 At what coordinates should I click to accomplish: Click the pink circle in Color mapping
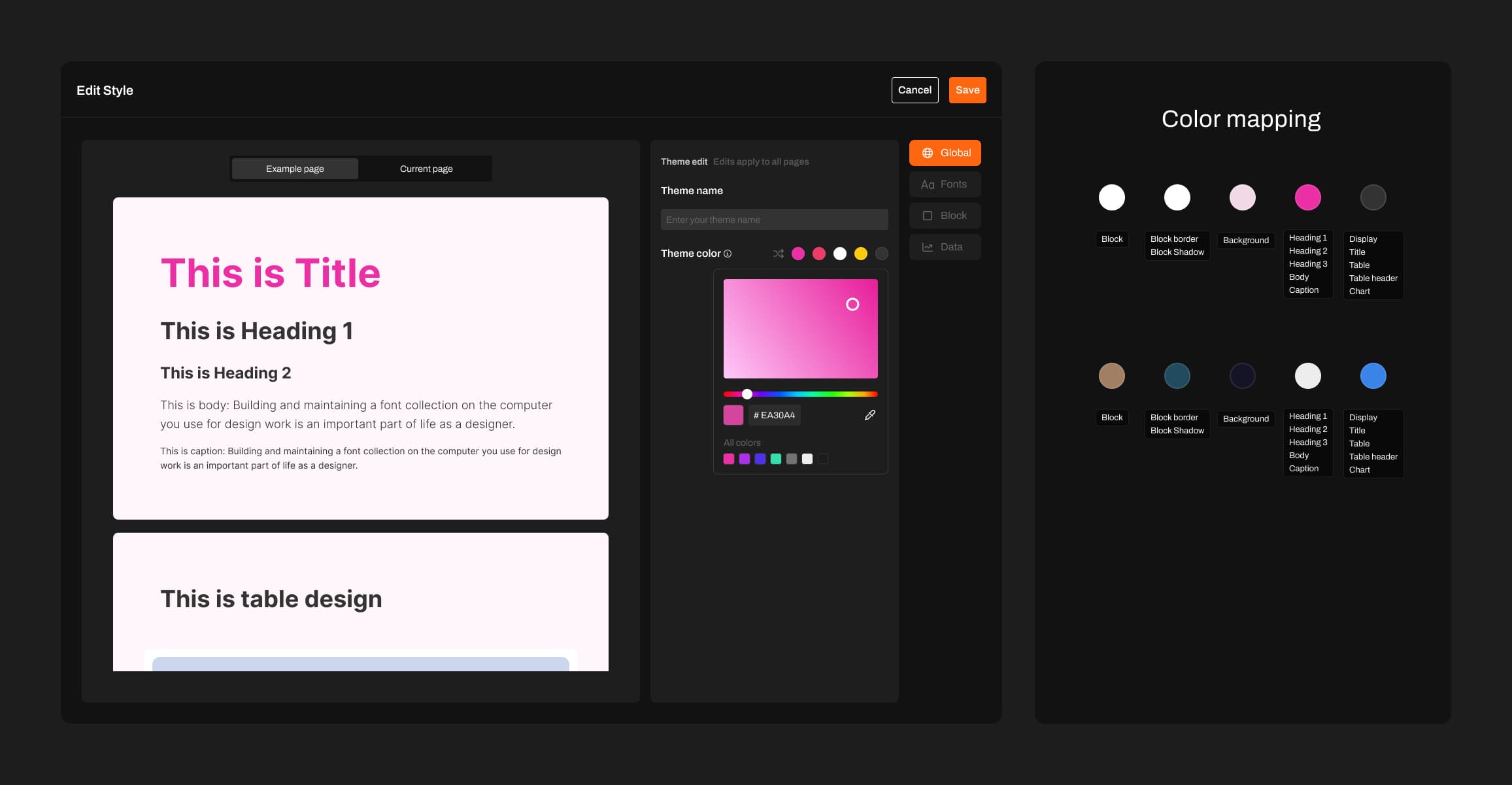pyautogui.click(x=1307, y=197)
